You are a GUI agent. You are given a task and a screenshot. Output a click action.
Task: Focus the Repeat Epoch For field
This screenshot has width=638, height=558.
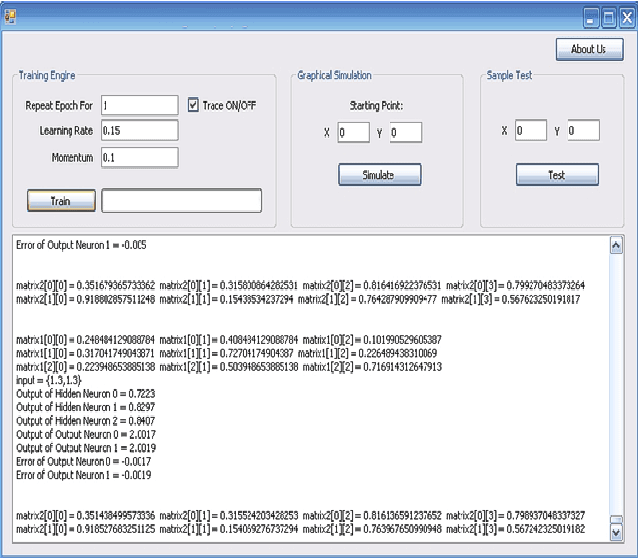tap(140, 105)
